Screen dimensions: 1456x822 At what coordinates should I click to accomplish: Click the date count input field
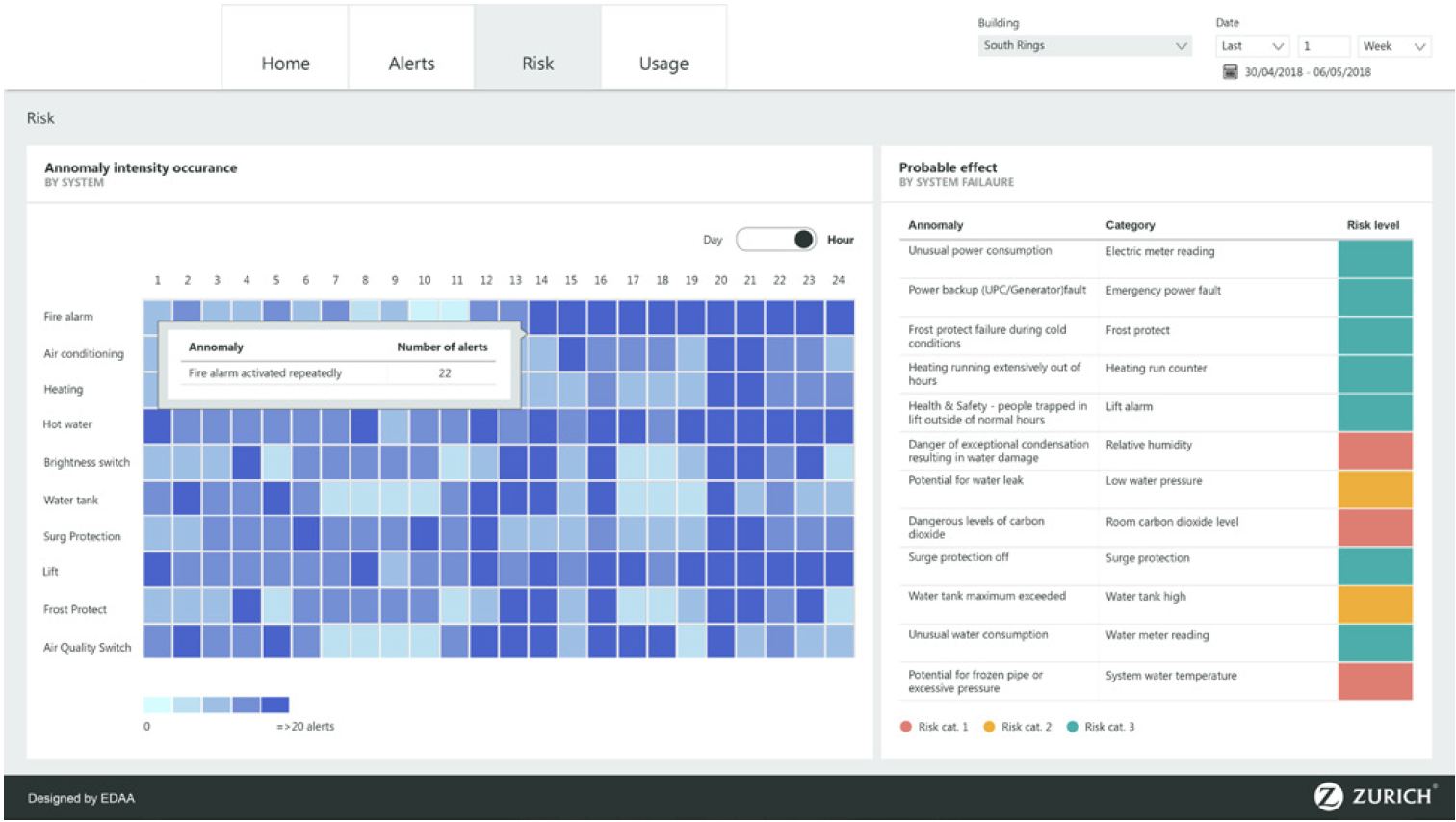click(x=1323, y=46)
